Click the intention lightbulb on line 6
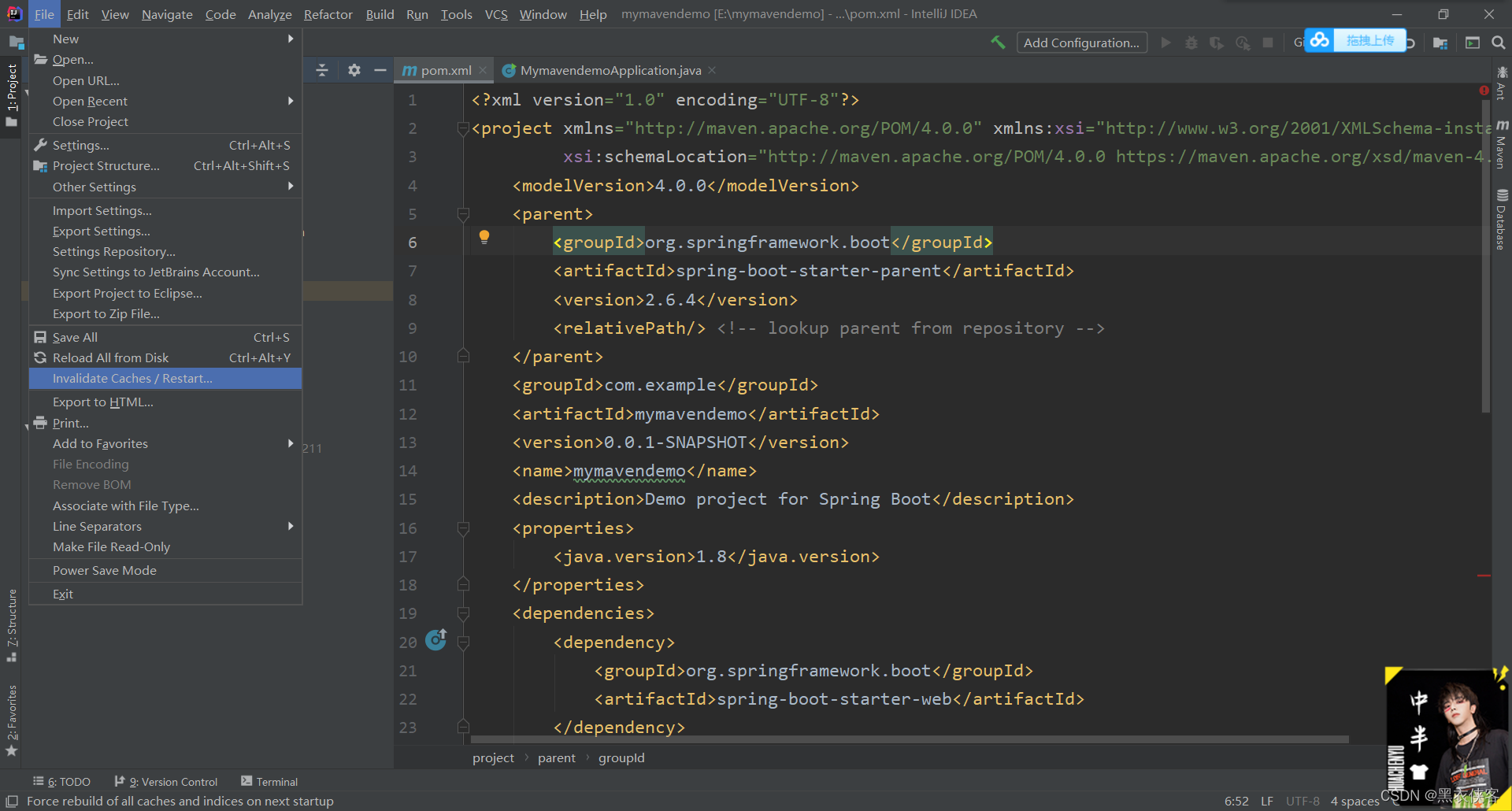Image resolution: width=1512 pixels, height=811 pixels. 484,237
